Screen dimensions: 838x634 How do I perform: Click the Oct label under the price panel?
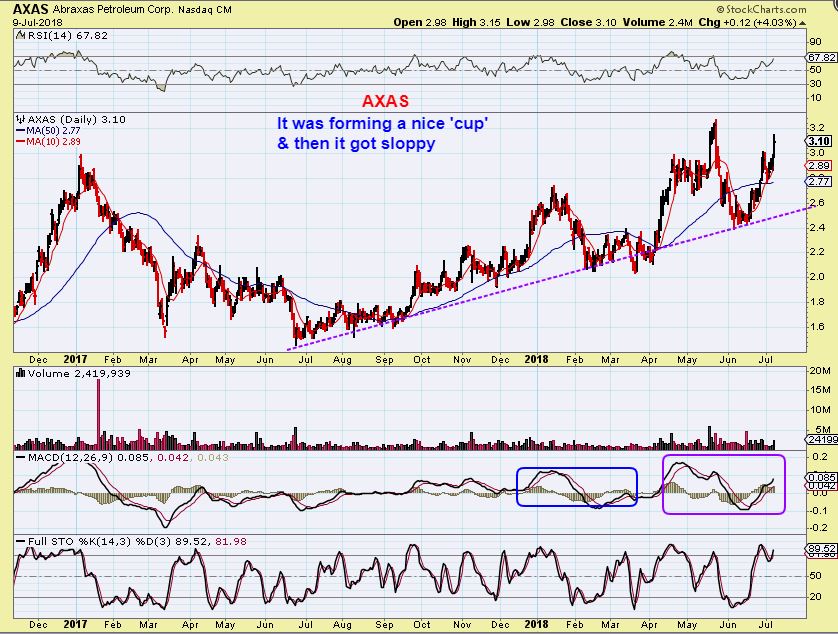pyautogui.click(x=422, y=360)
